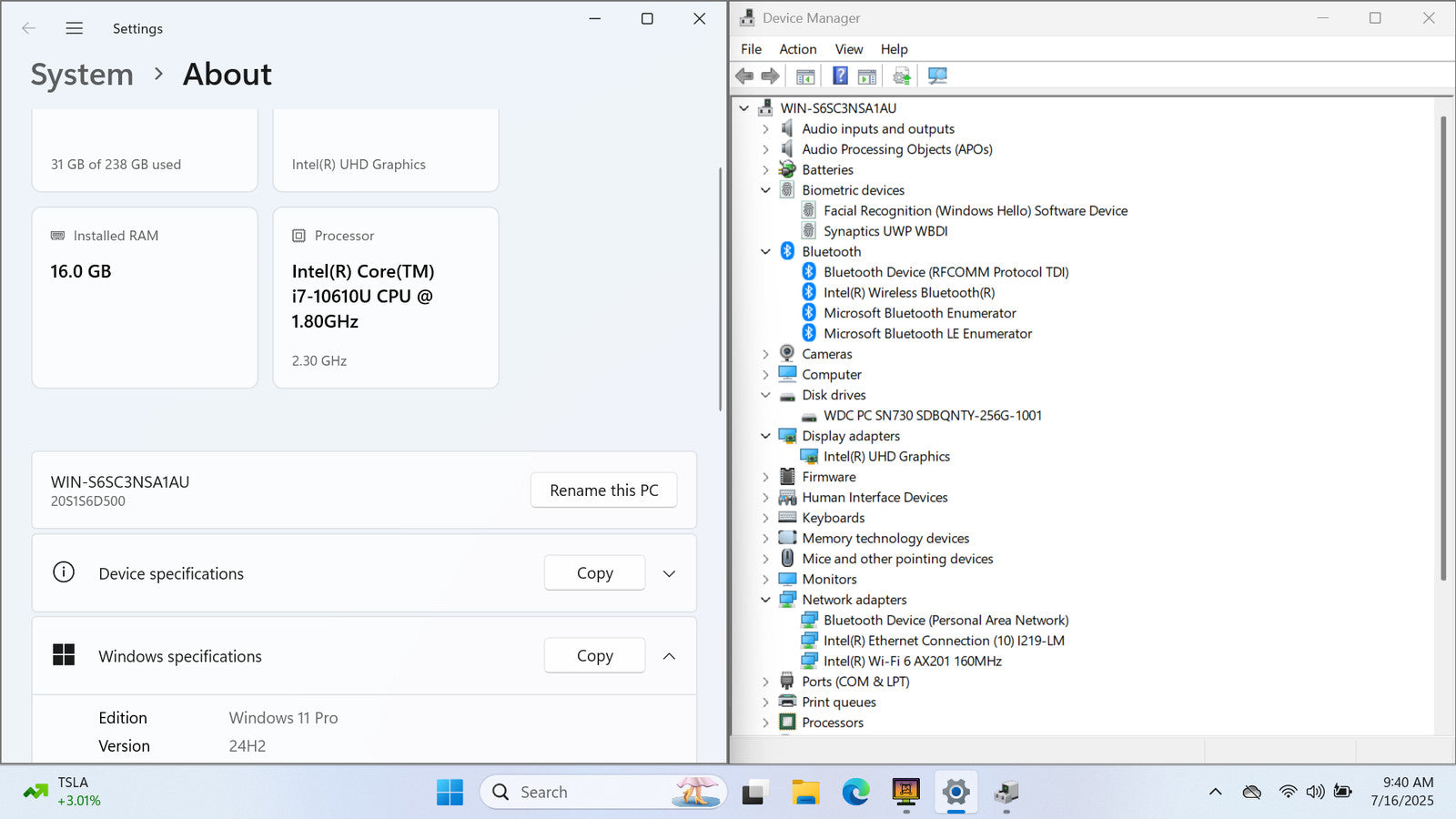Open the View menu in Device Manager

tap(848, 49)
